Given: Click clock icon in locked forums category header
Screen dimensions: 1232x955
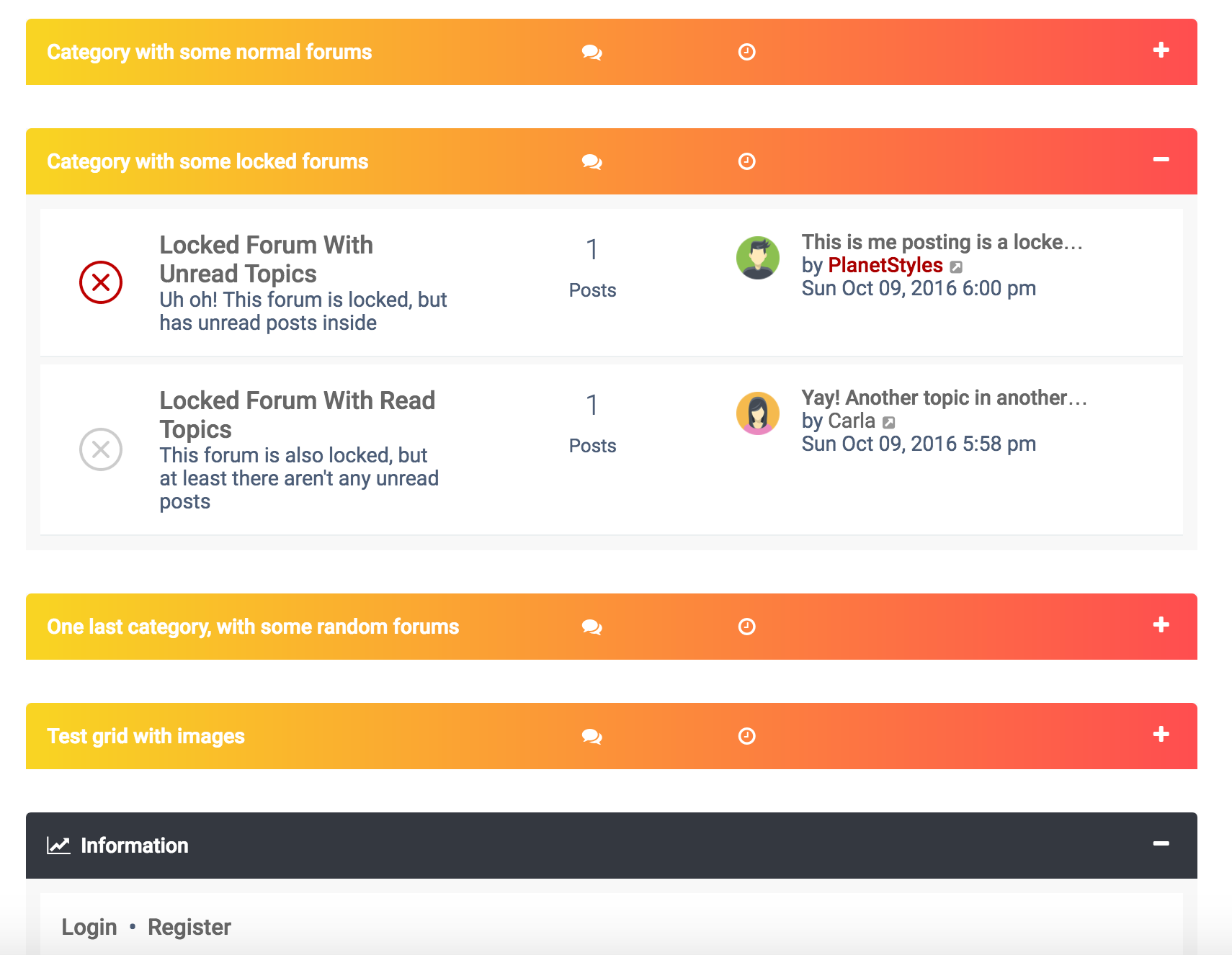Looking at the screenshot, I should 747,161.
